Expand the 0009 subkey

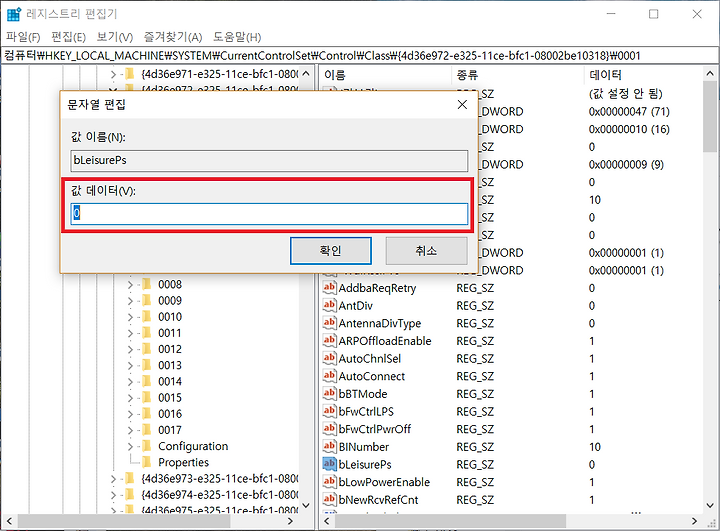130,301
